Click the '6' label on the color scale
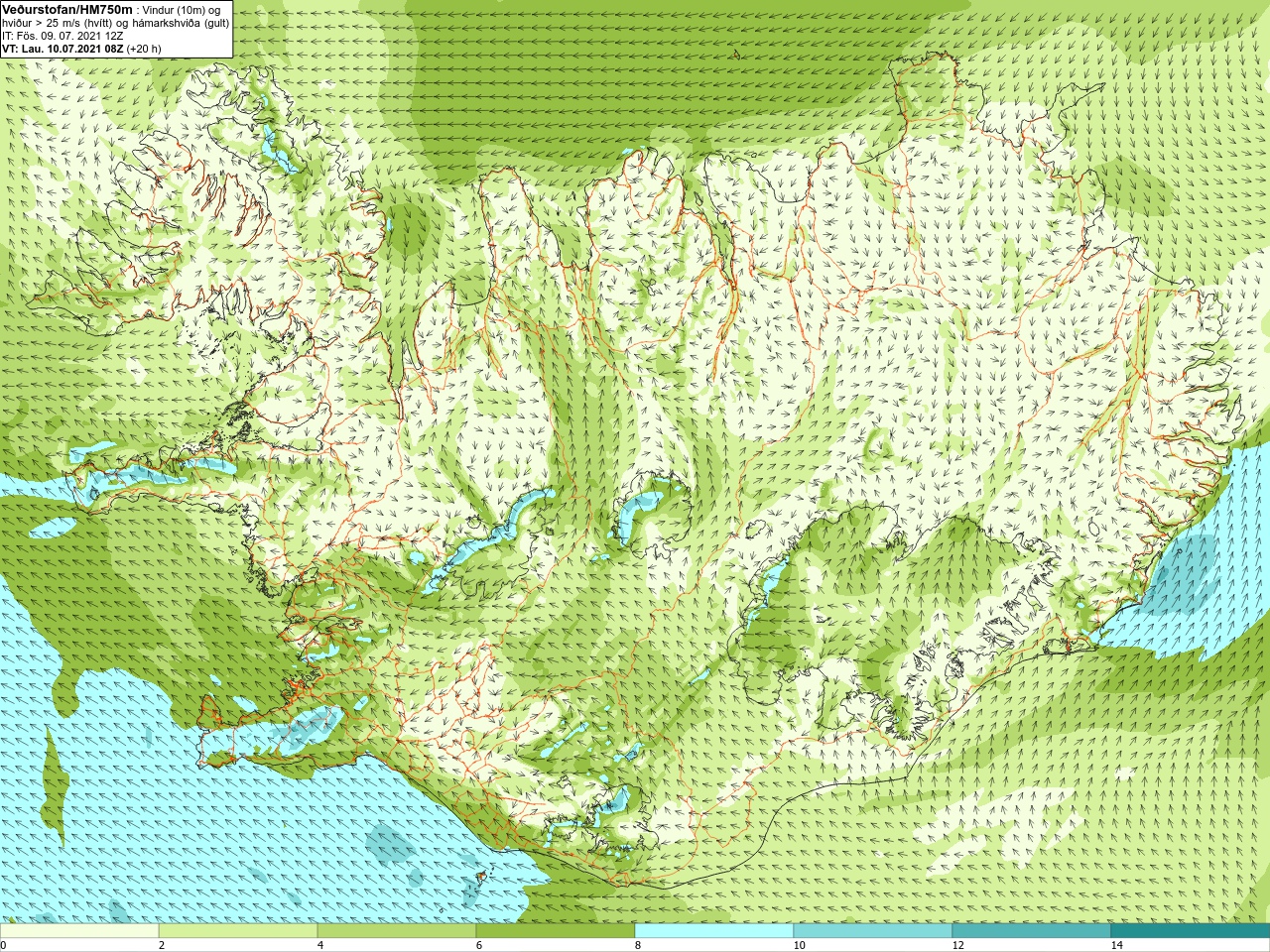This screenshot has width=1270, height=952. (479, 945)
